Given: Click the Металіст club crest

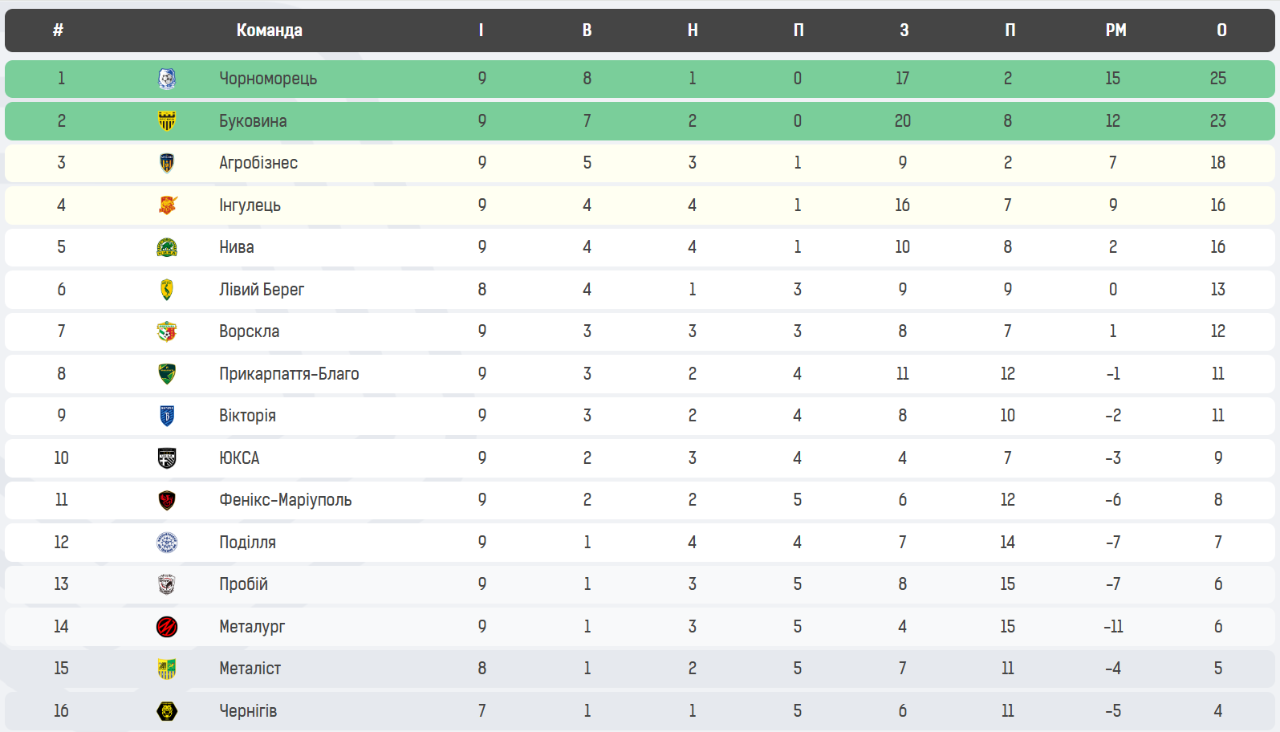Looking at the screenshot, I should point(167,668).
